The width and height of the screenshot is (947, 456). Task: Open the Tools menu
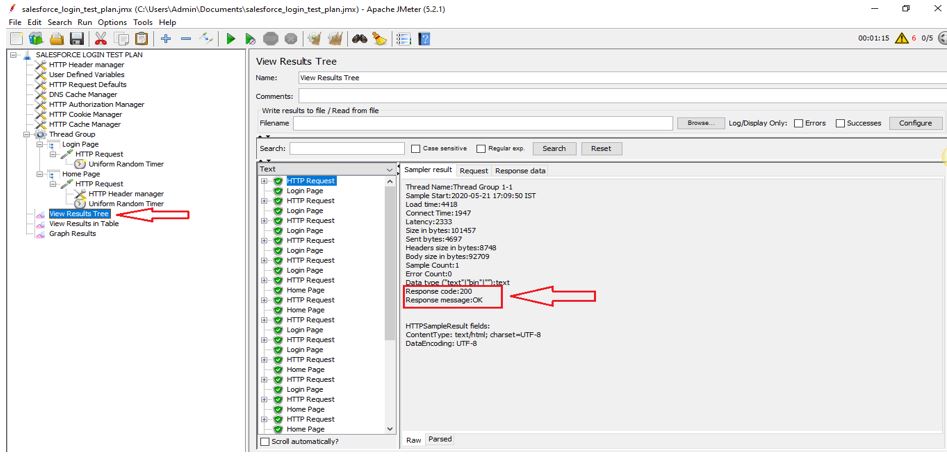143,22
